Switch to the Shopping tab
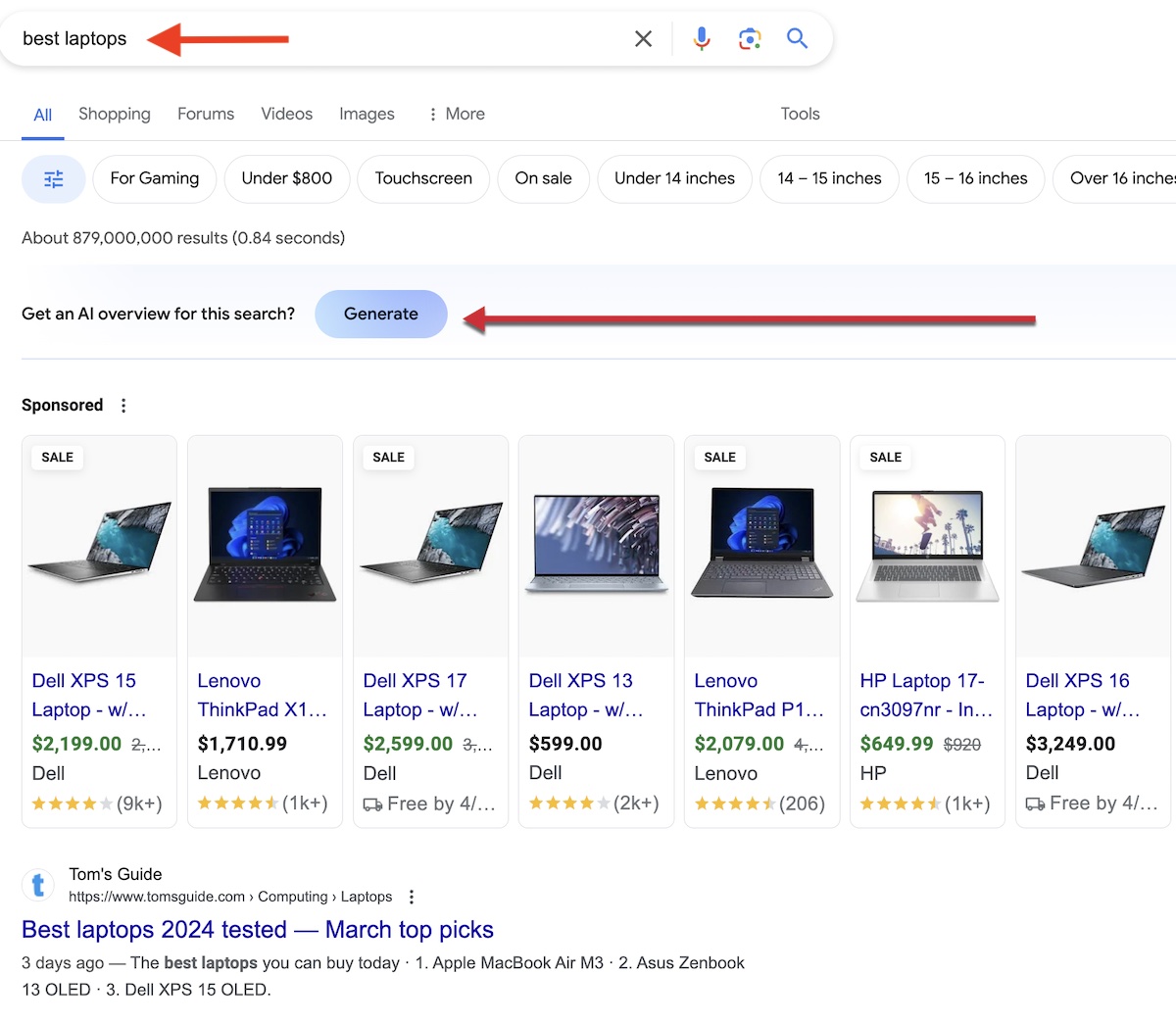 [x=115, y=115]
